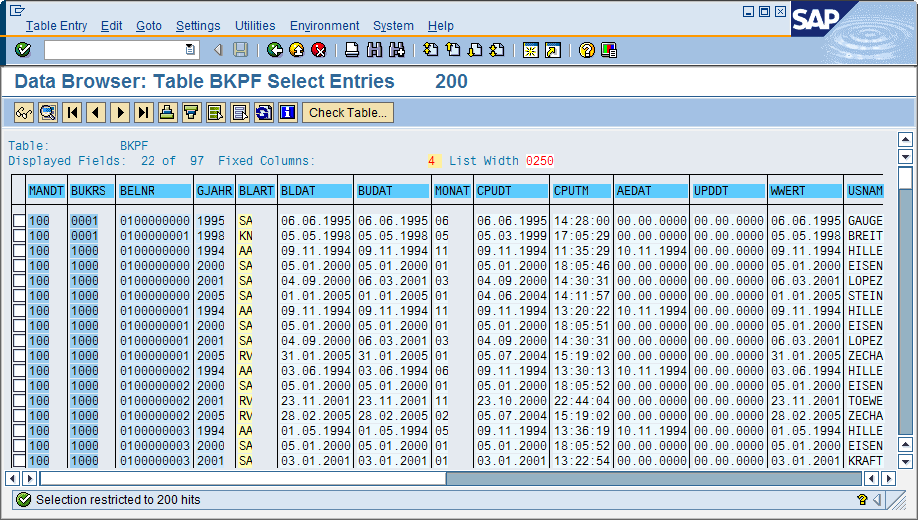
Task: Check the last visible row's checkbox (user KRAFT)
Action: [18, 461]
